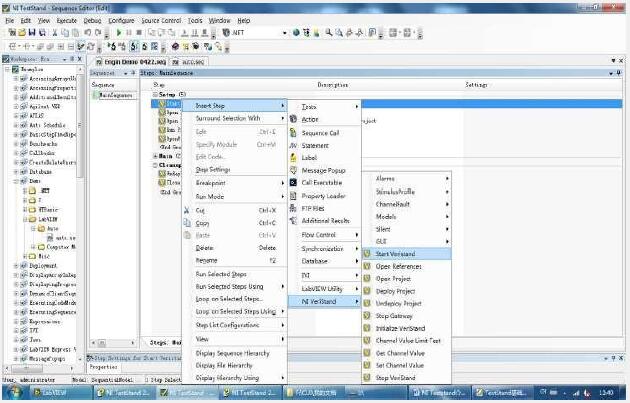Viewport: 630px width, 403px height.
Task: Click the Sequence Call step icon
Action: pyautogui.click(x=294, y=132)
